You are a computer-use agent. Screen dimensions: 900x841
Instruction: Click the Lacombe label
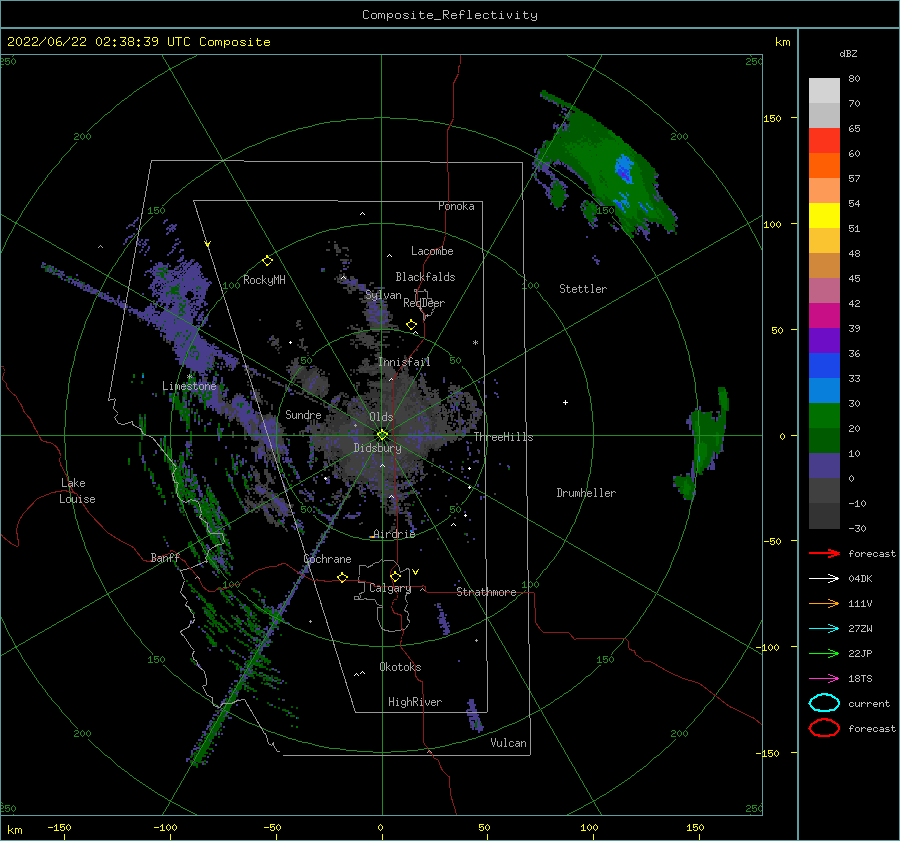point(432,251)
